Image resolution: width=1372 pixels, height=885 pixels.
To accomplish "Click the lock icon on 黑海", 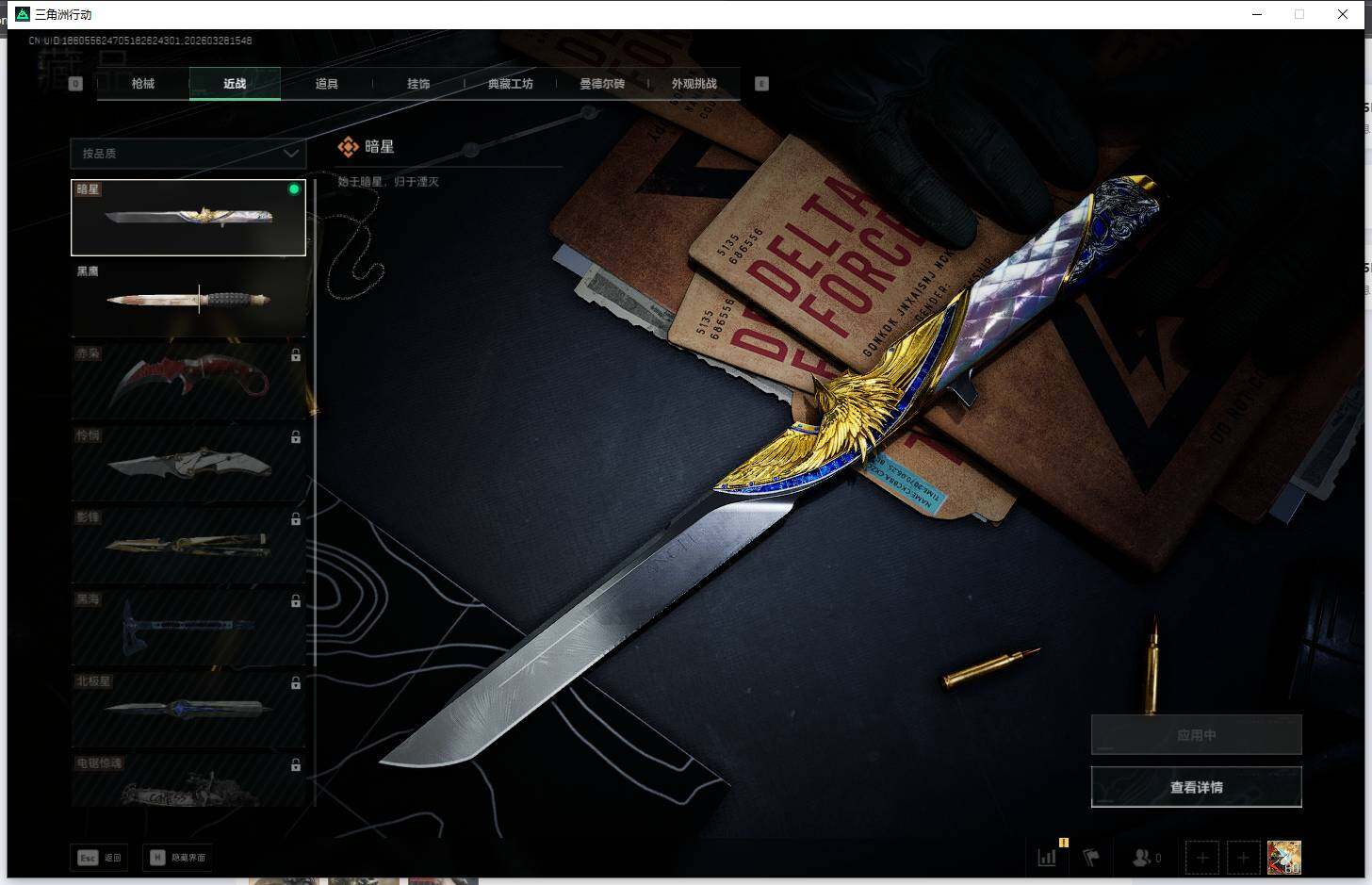I will [296, 601].
